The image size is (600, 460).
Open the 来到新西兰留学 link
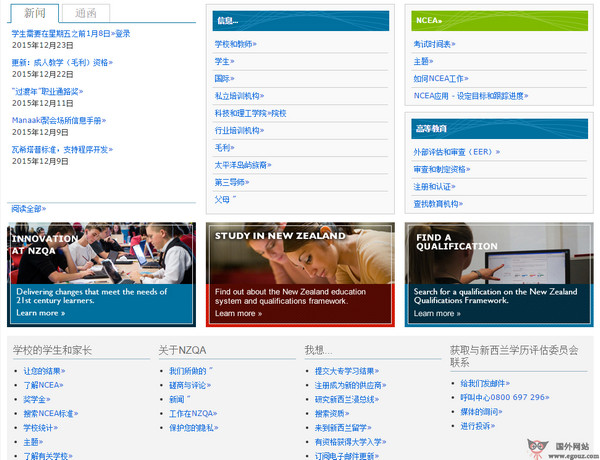343,428
